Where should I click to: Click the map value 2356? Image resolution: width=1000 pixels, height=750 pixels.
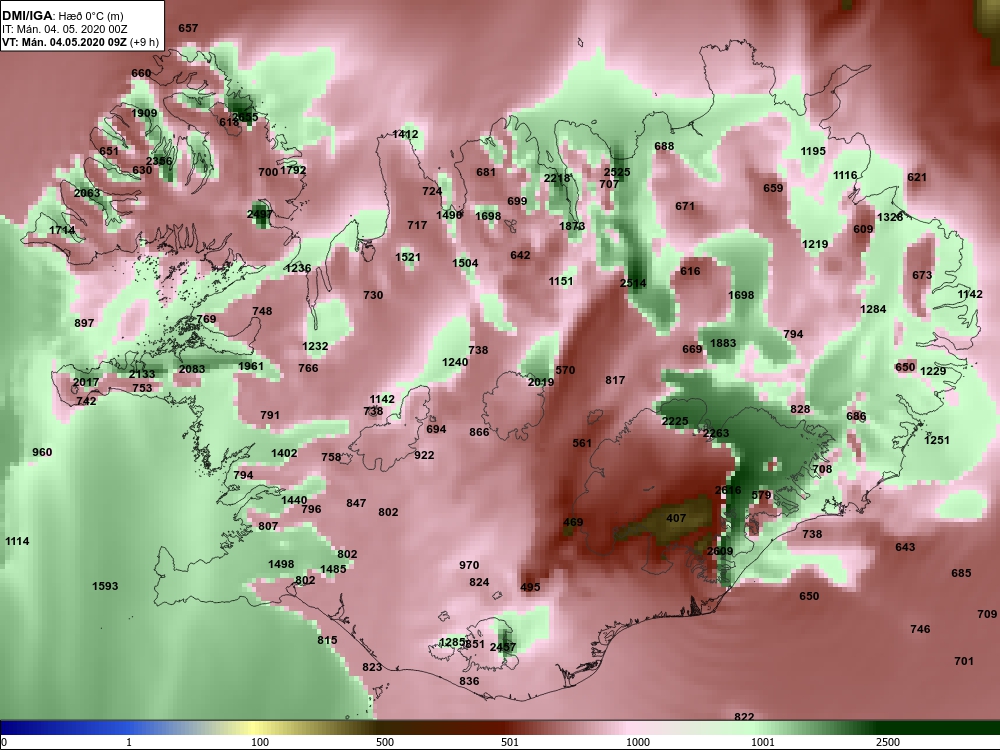(159, 161)
